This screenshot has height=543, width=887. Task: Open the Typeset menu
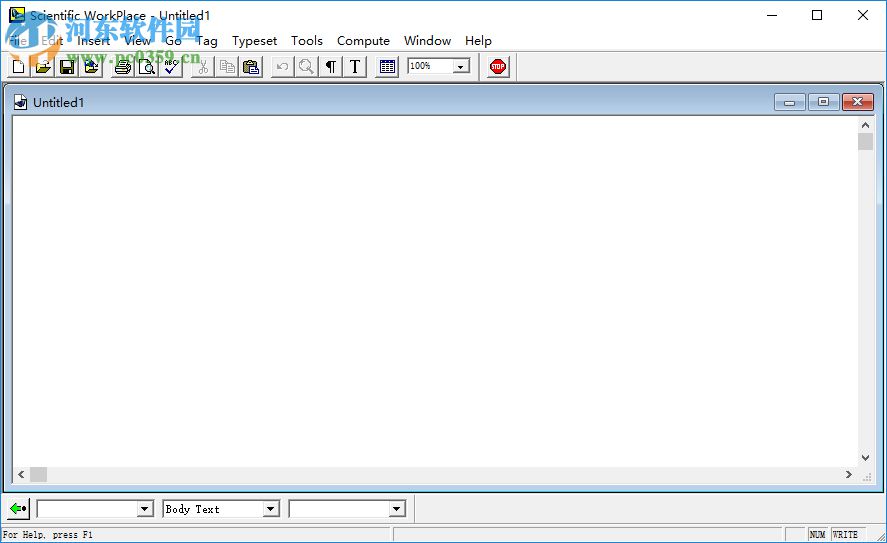(x=255, y=41)
